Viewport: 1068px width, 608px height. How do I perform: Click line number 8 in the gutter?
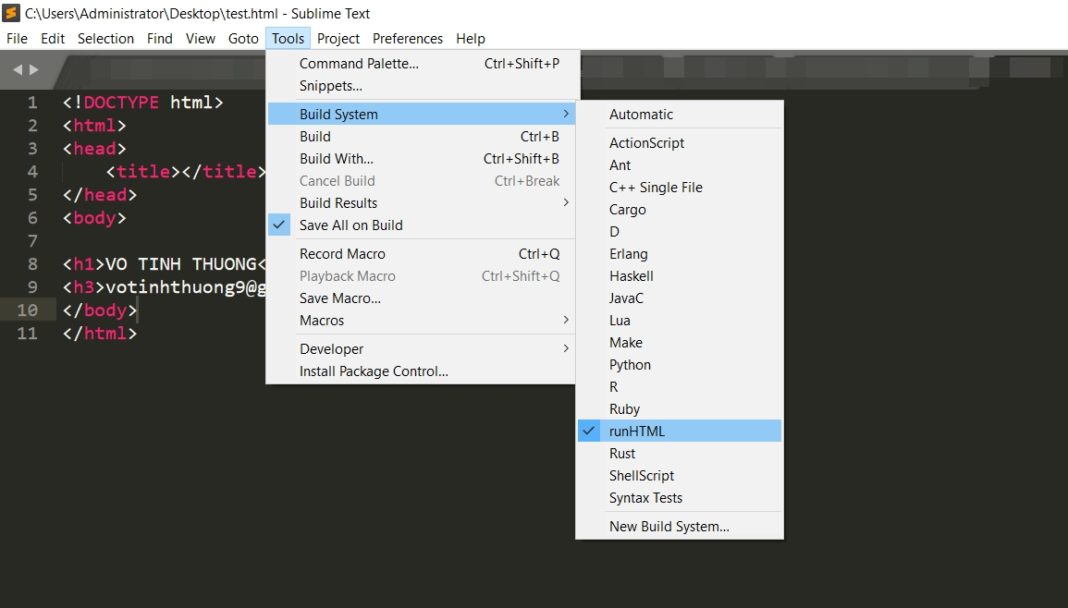pos(31,264)
